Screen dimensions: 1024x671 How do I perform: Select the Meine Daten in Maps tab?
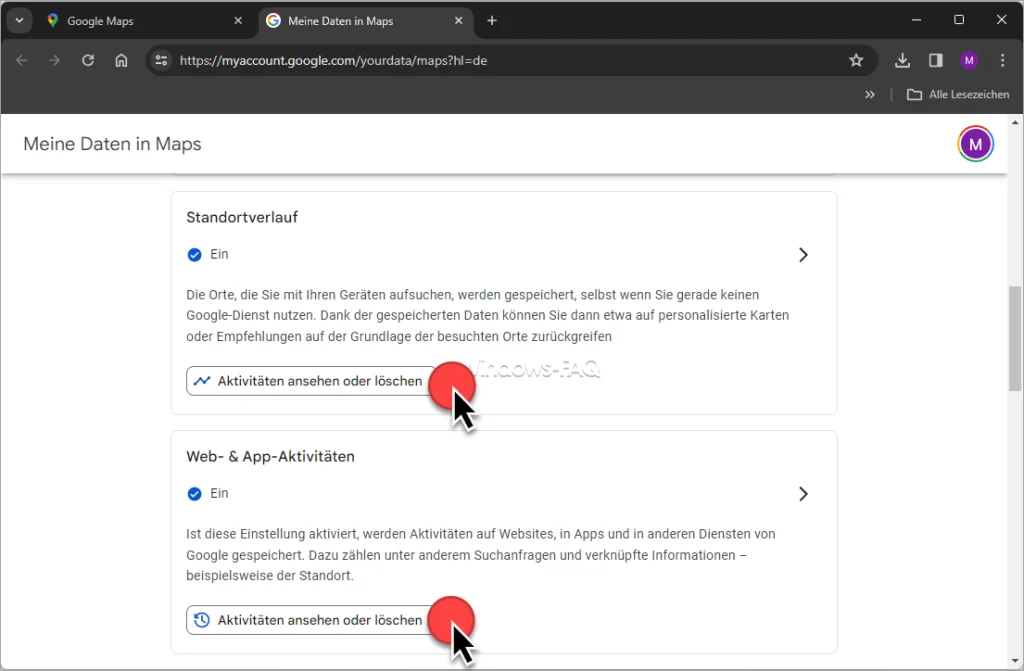[366, 21]
